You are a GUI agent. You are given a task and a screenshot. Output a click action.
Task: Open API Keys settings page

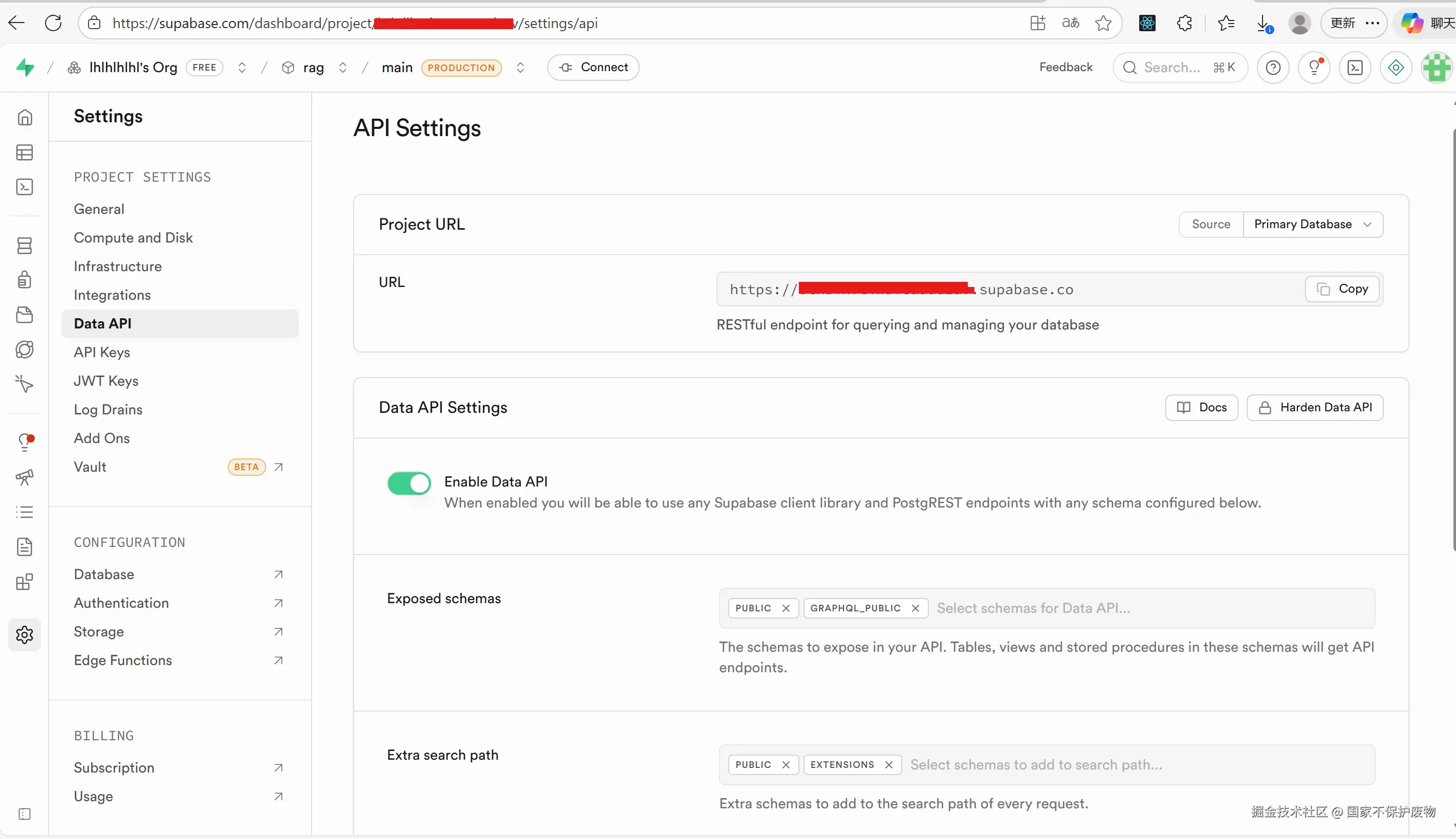point(102,352)
